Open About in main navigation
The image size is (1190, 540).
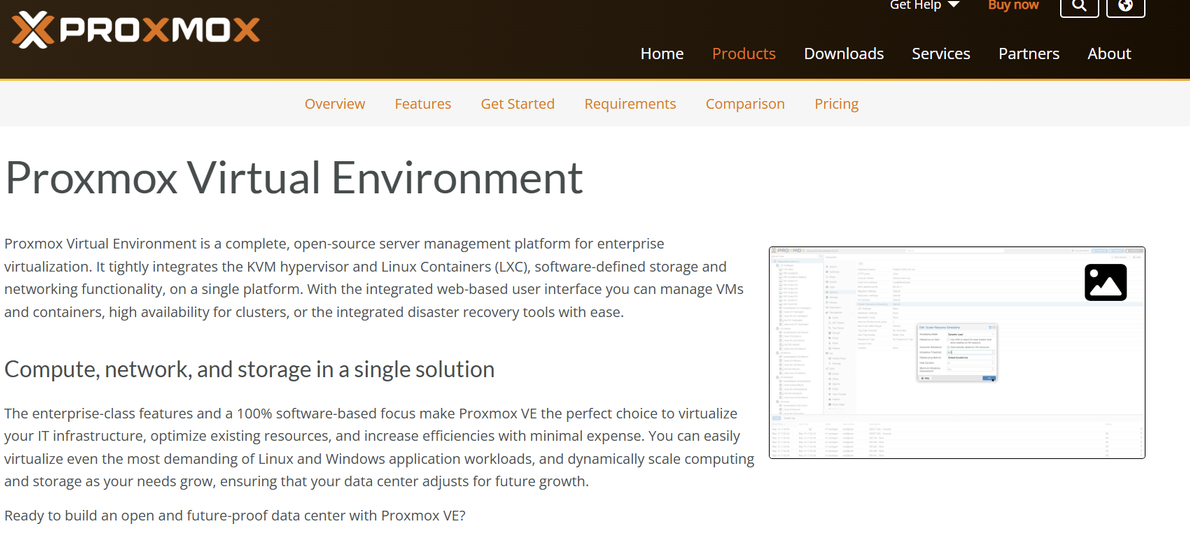pyautogui.click(x=1109, y=54)
